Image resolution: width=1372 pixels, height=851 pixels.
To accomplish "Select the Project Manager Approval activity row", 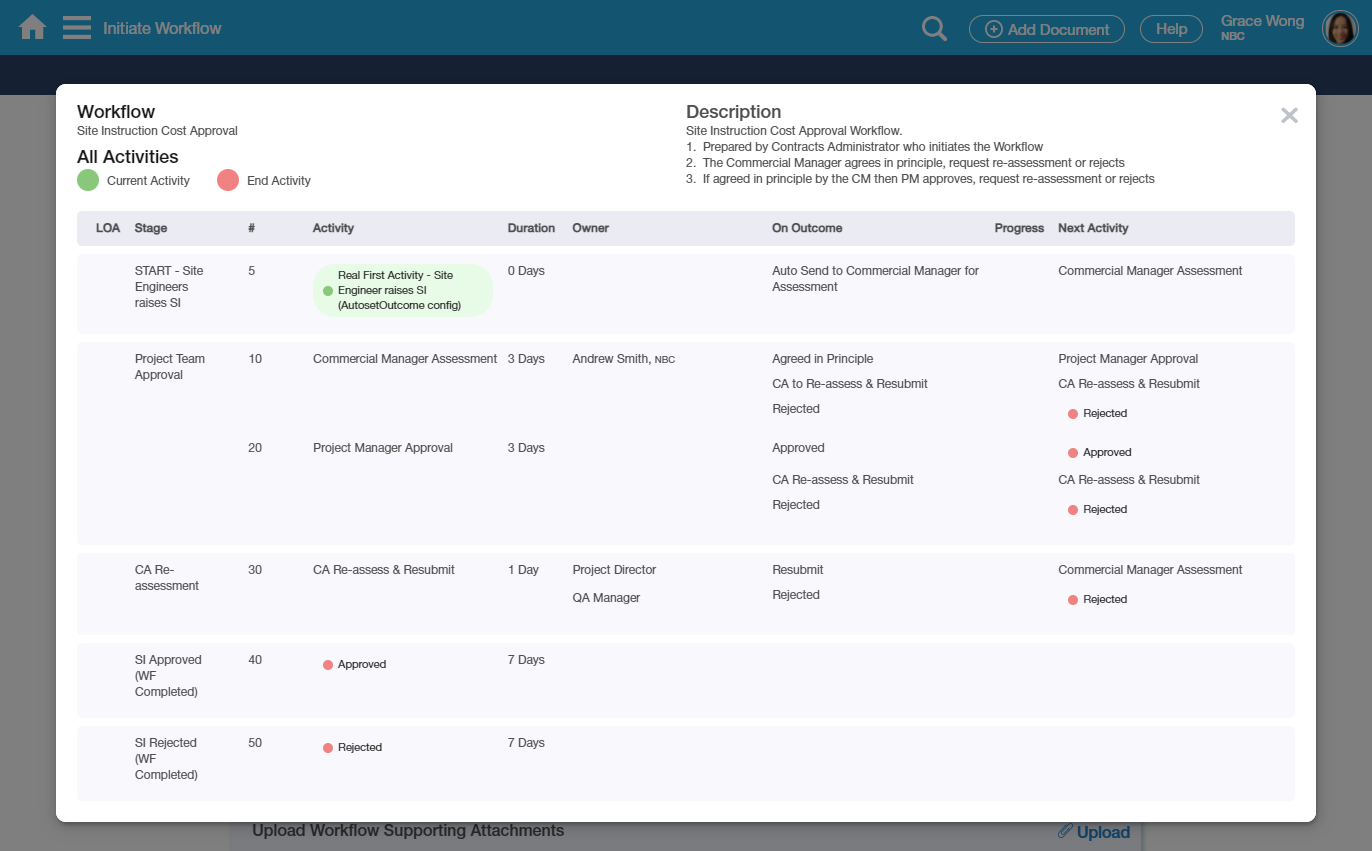I will [x=382, y=448].
